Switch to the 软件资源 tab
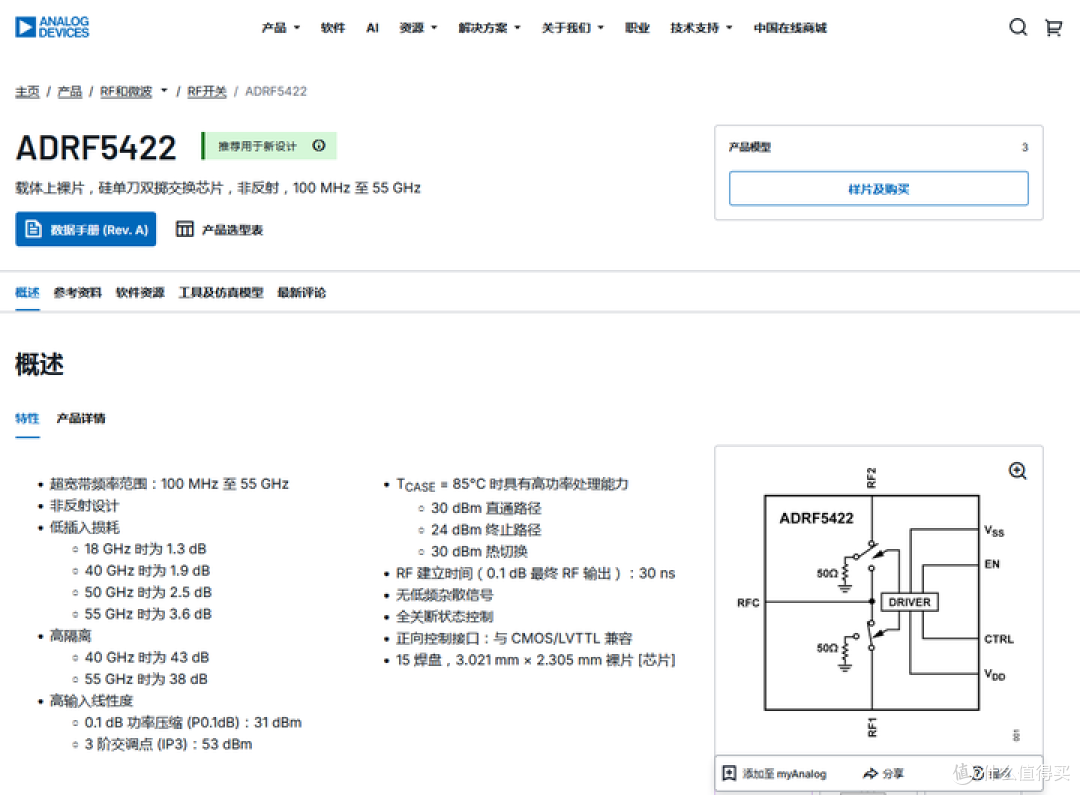The image size is (1080, 795). pos(140,293)
